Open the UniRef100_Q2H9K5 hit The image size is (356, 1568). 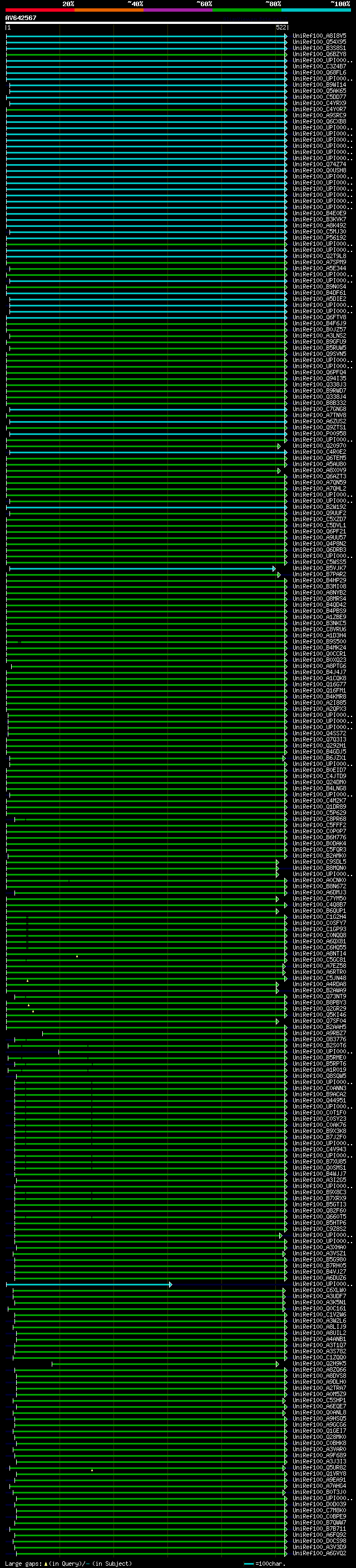319,1363
